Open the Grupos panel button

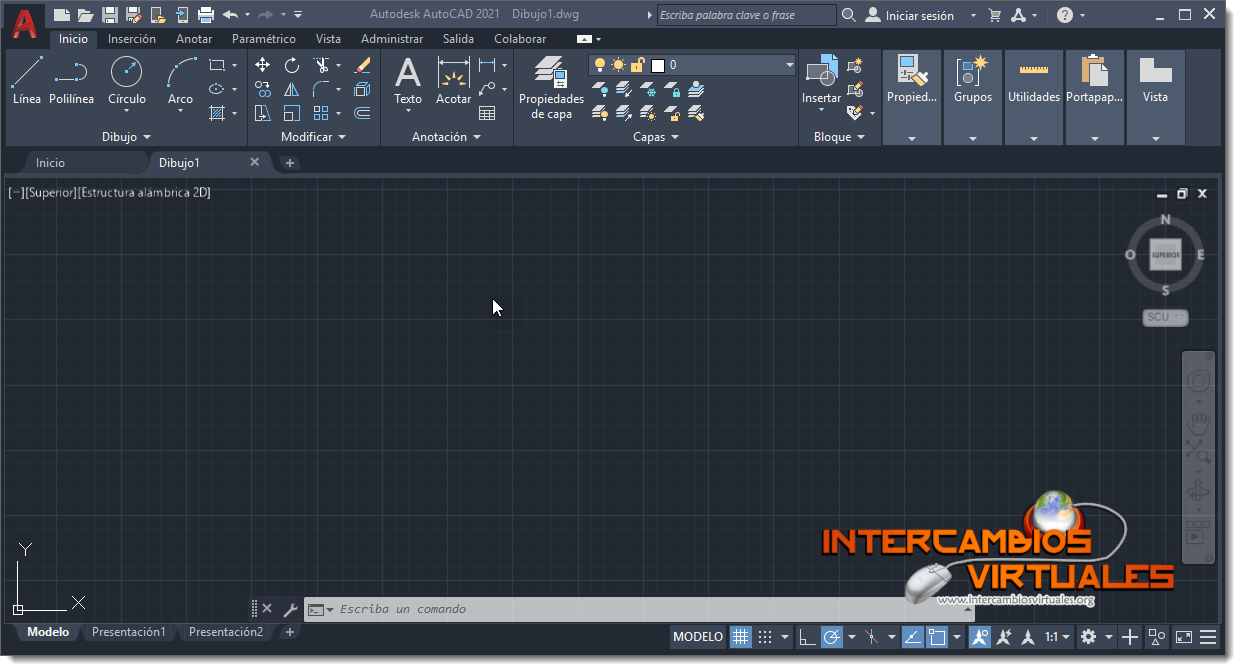pos(973,97)
